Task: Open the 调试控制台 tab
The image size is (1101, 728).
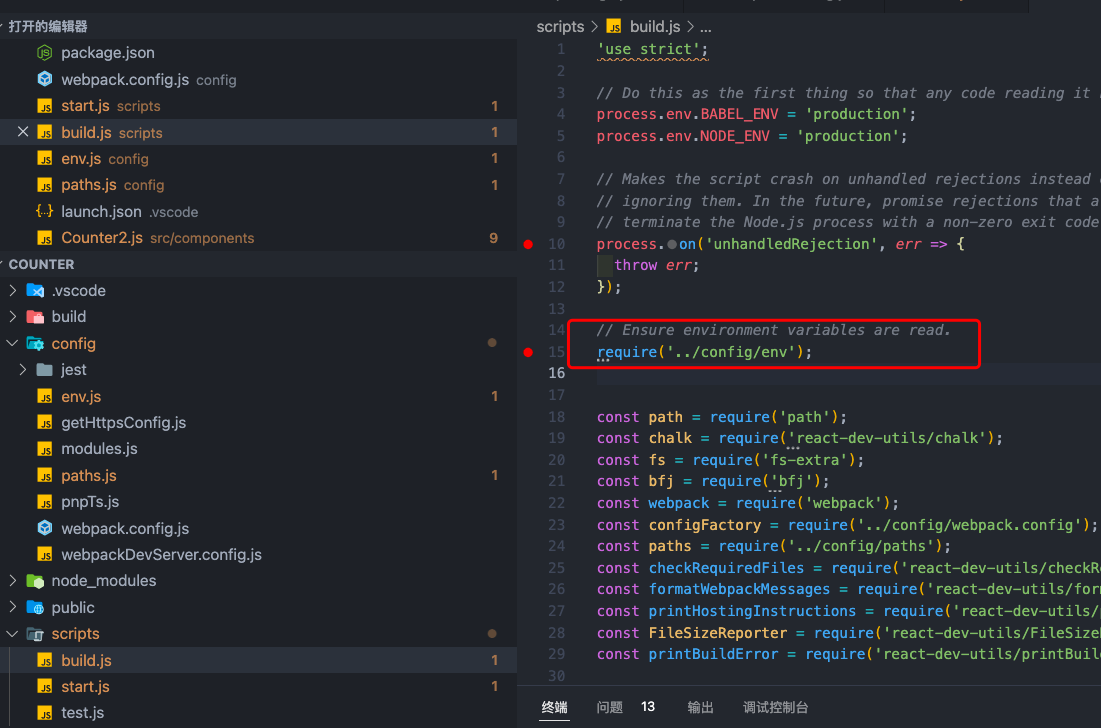Action: [775, 707]
